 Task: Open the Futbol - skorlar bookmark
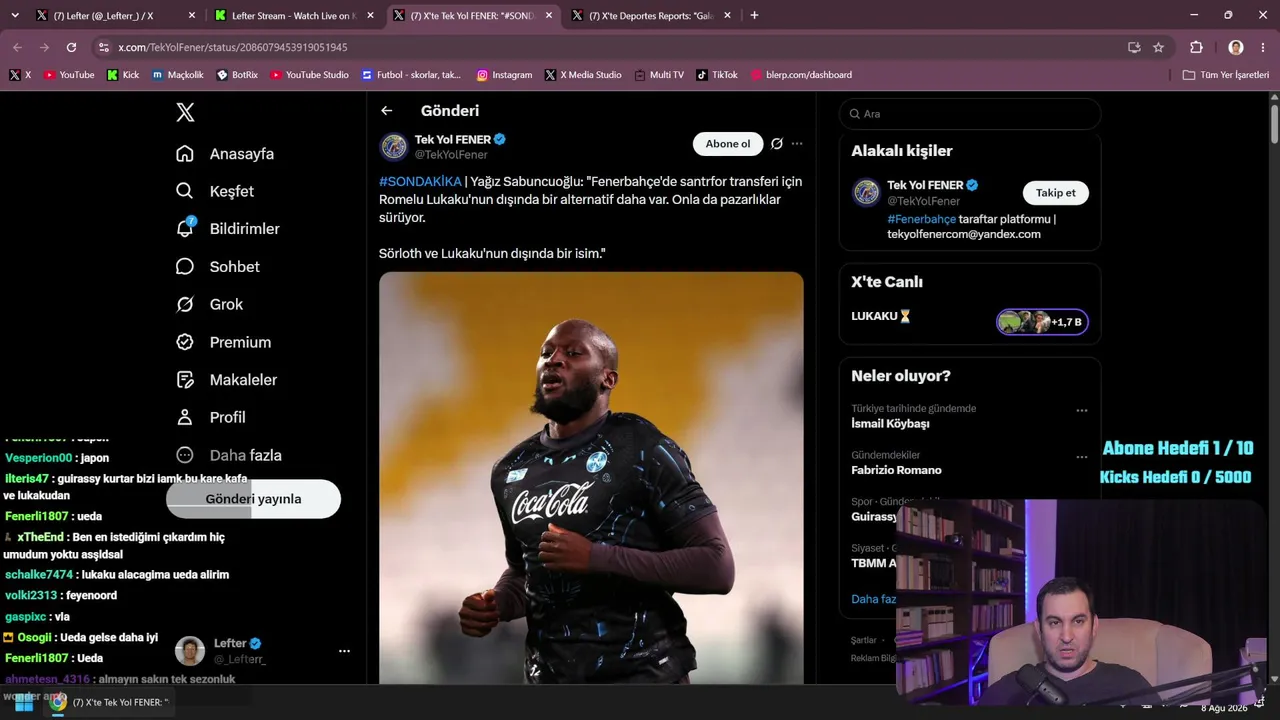[411, 75]
